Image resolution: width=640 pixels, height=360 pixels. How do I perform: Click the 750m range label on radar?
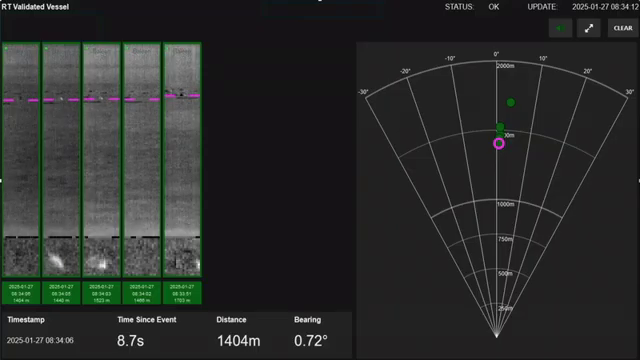click(505, 239)
